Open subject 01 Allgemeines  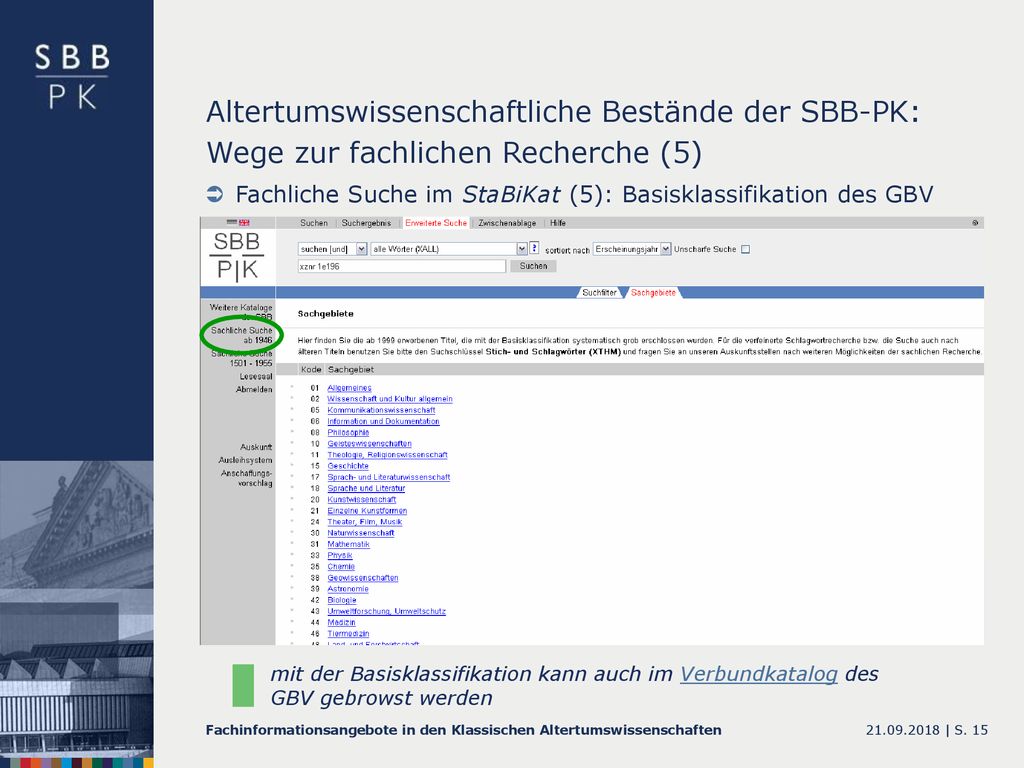349,388
